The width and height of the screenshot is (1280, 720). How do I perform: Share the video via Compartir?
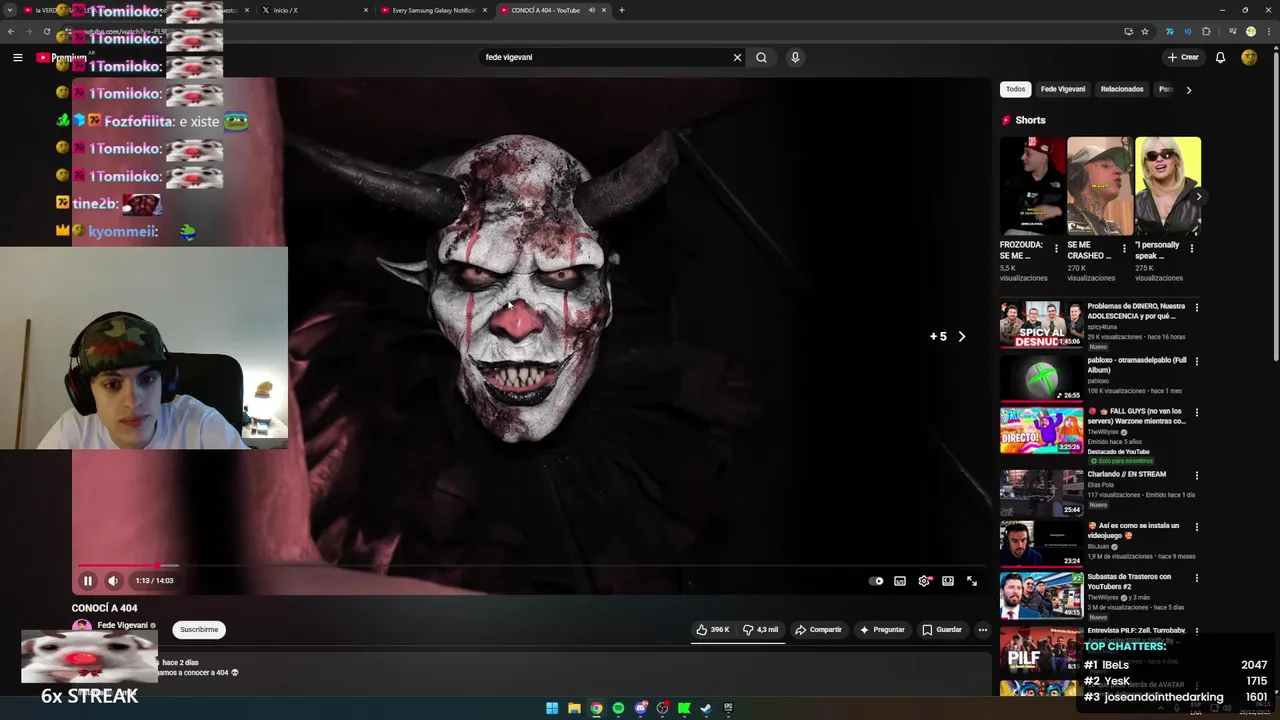coord(818,630)
